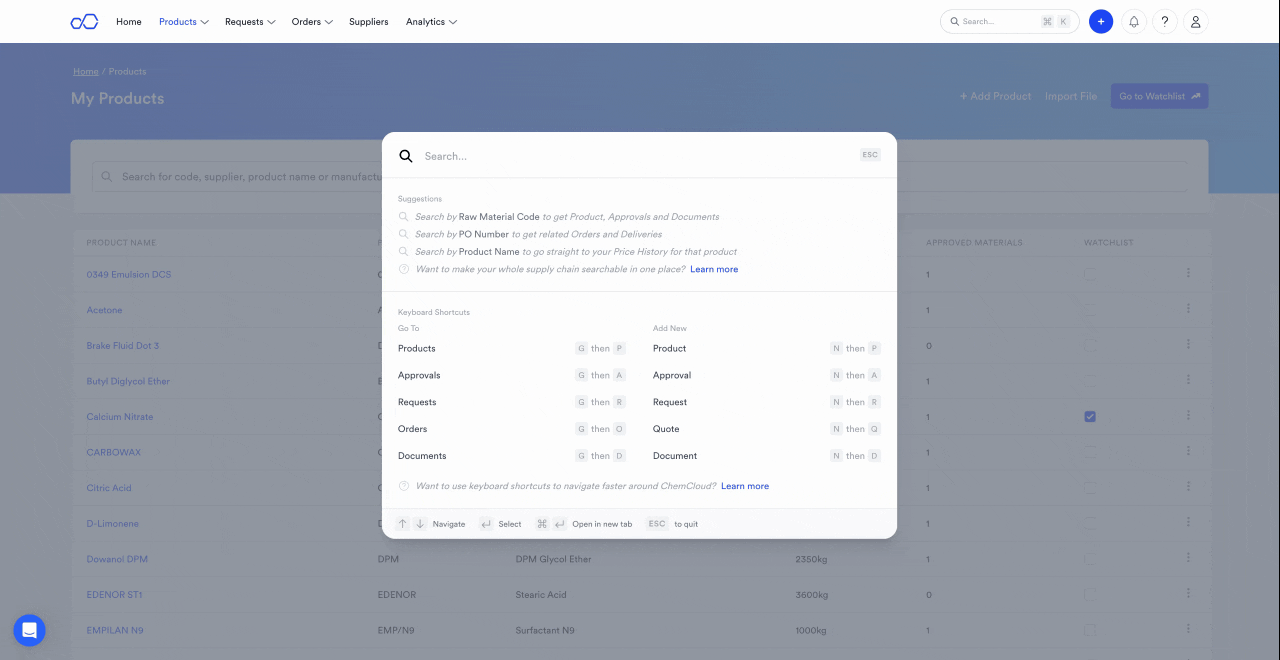This screenshot has height=660, width=1280.
Task: Select Go To Requests shortcut
Action: click(511, 402)
